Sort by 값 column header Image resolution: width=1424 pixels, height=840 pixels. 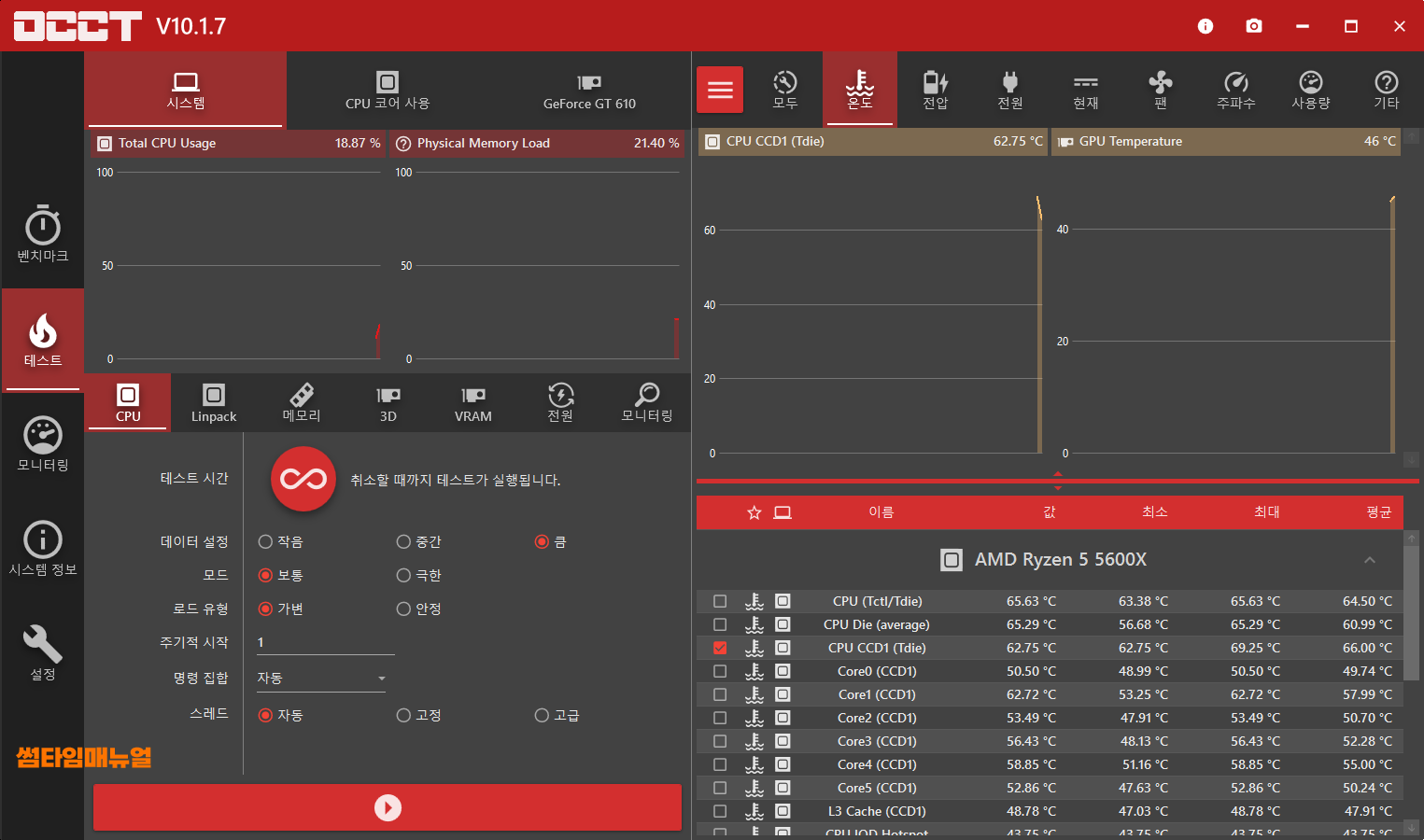(x=1050, y=512)
